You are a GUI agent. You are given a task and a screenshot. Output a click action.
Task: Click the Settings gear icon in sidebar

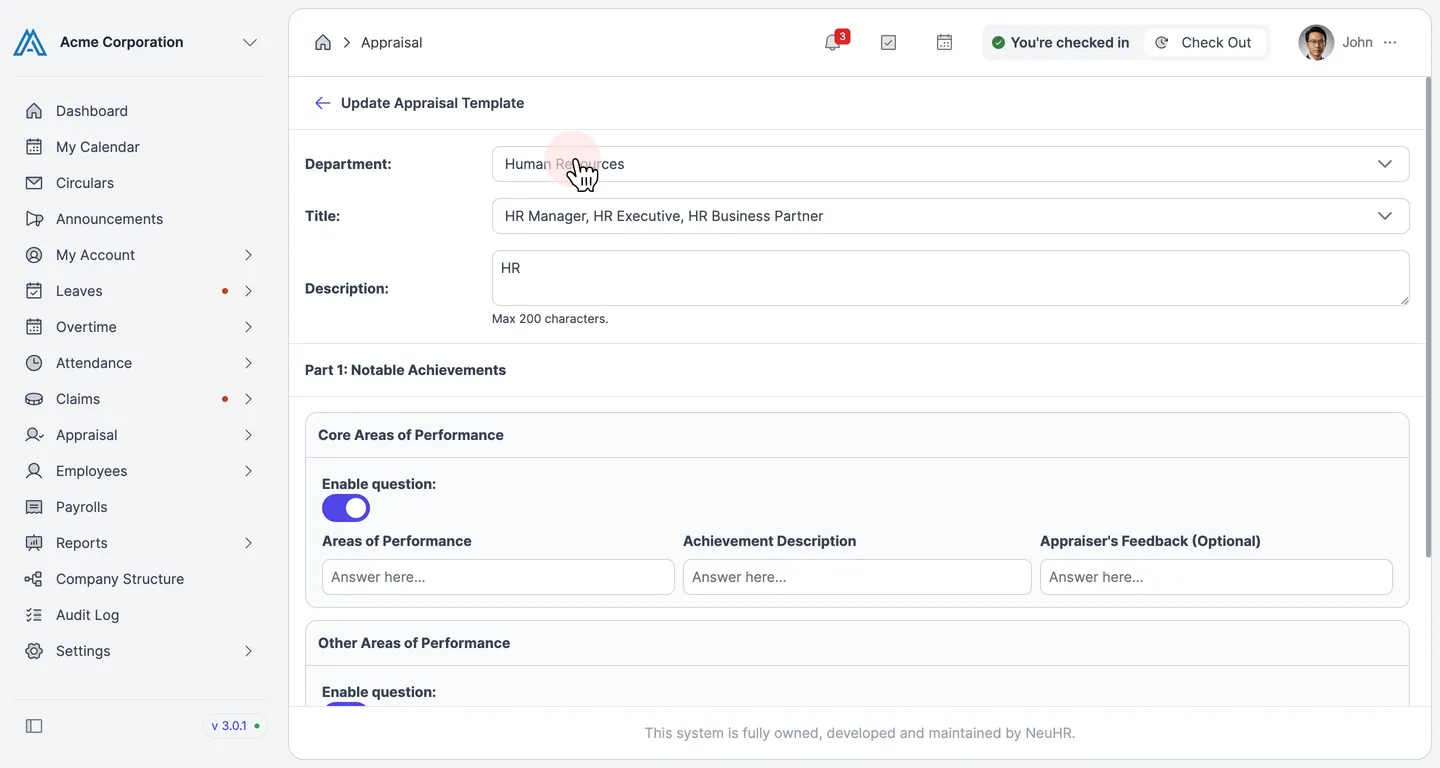pos(34,651)
